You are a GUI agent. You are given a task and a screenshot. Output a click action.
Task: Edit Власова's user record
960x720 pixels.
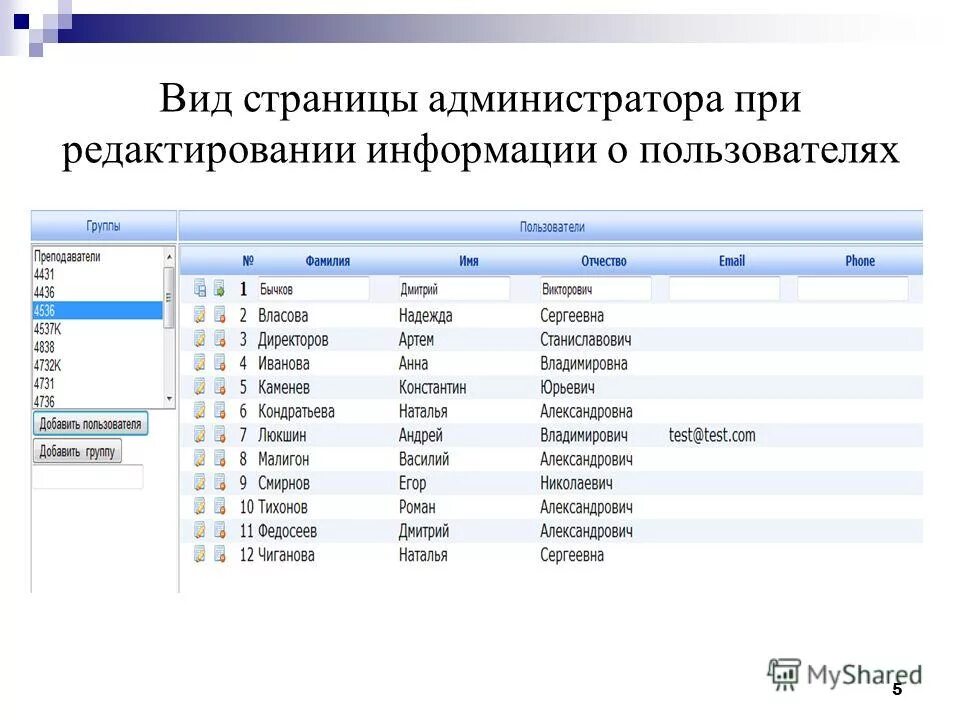tap(199, 314)
